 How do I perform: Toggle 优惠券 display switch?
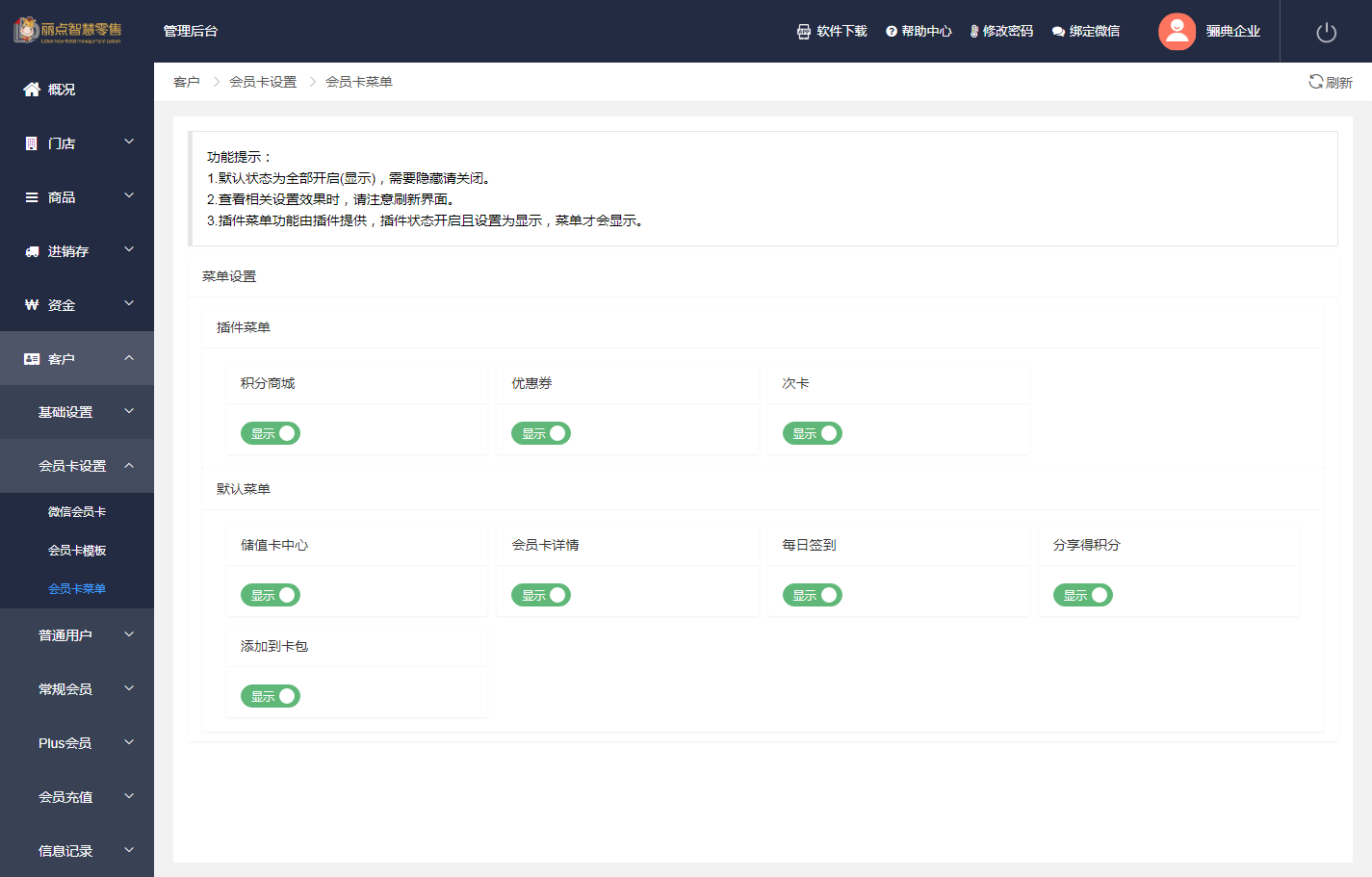click(541, 433)
